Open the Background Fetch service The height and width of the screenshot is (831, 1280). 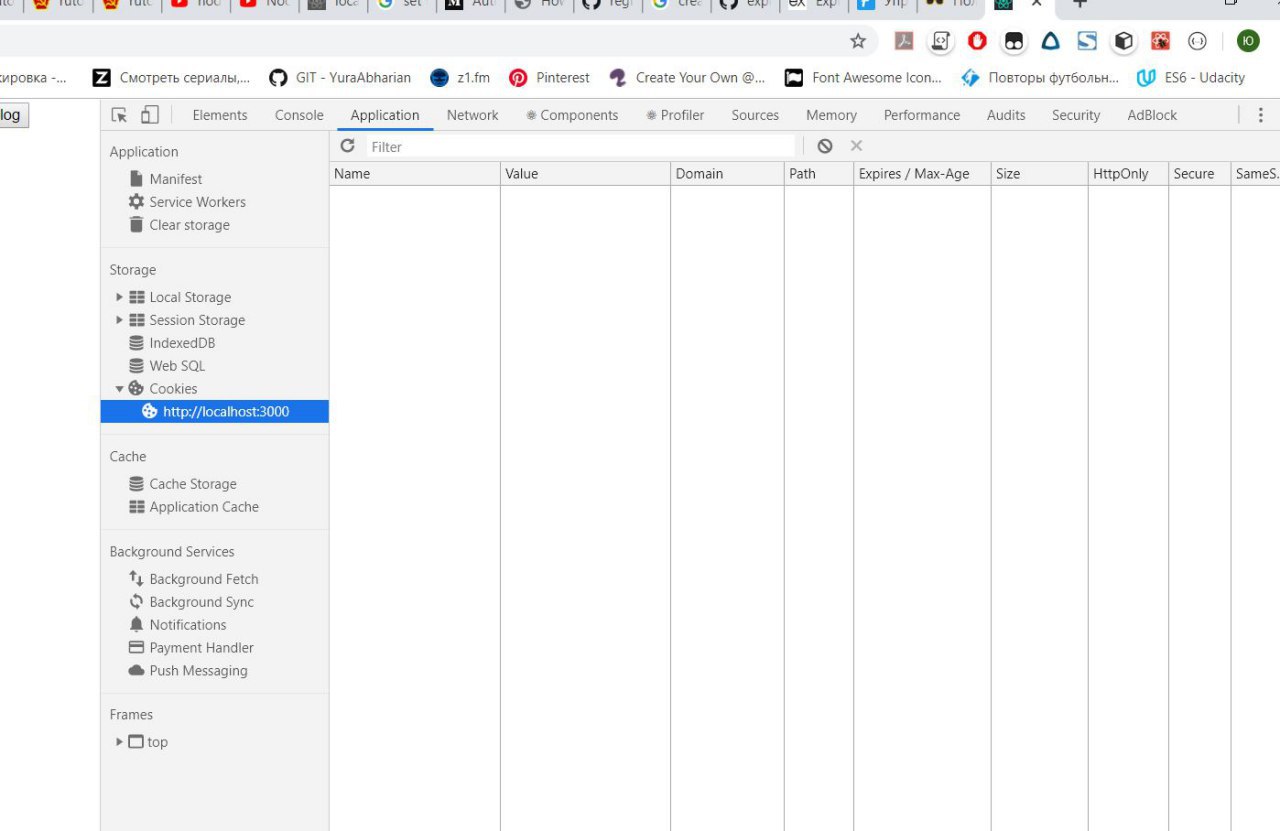point(193,579)
